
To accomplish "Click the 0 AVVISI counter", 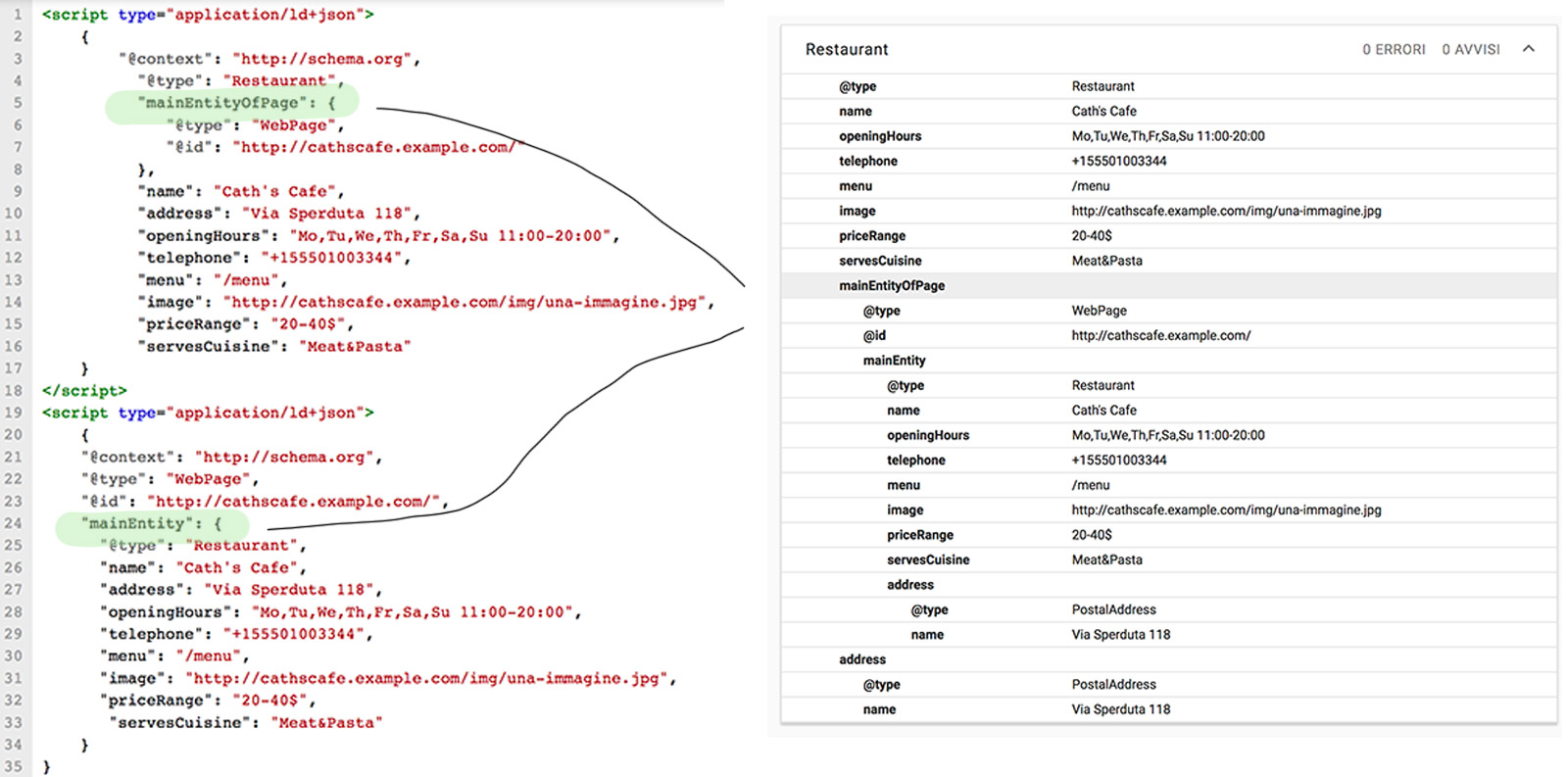I will coord(1471,50).
